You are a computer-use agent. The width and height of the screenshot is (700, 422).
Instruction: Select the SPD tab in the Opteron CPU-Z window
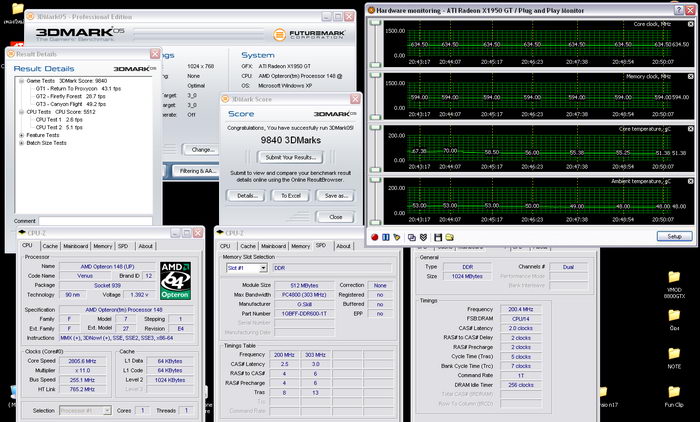point(123,246)
